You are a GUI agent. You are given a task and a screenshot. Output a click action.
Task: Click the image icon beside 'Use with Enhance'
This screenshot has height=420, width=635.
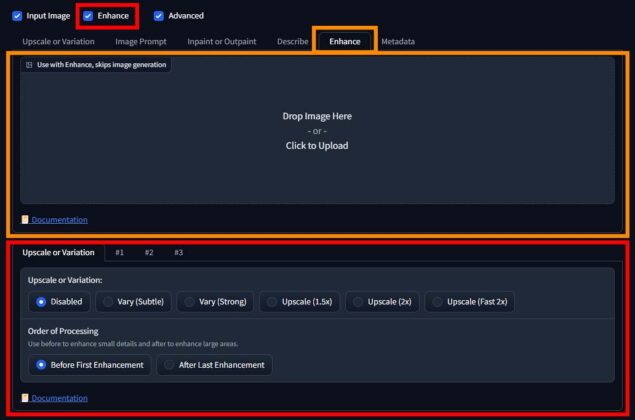pos(29,64)
